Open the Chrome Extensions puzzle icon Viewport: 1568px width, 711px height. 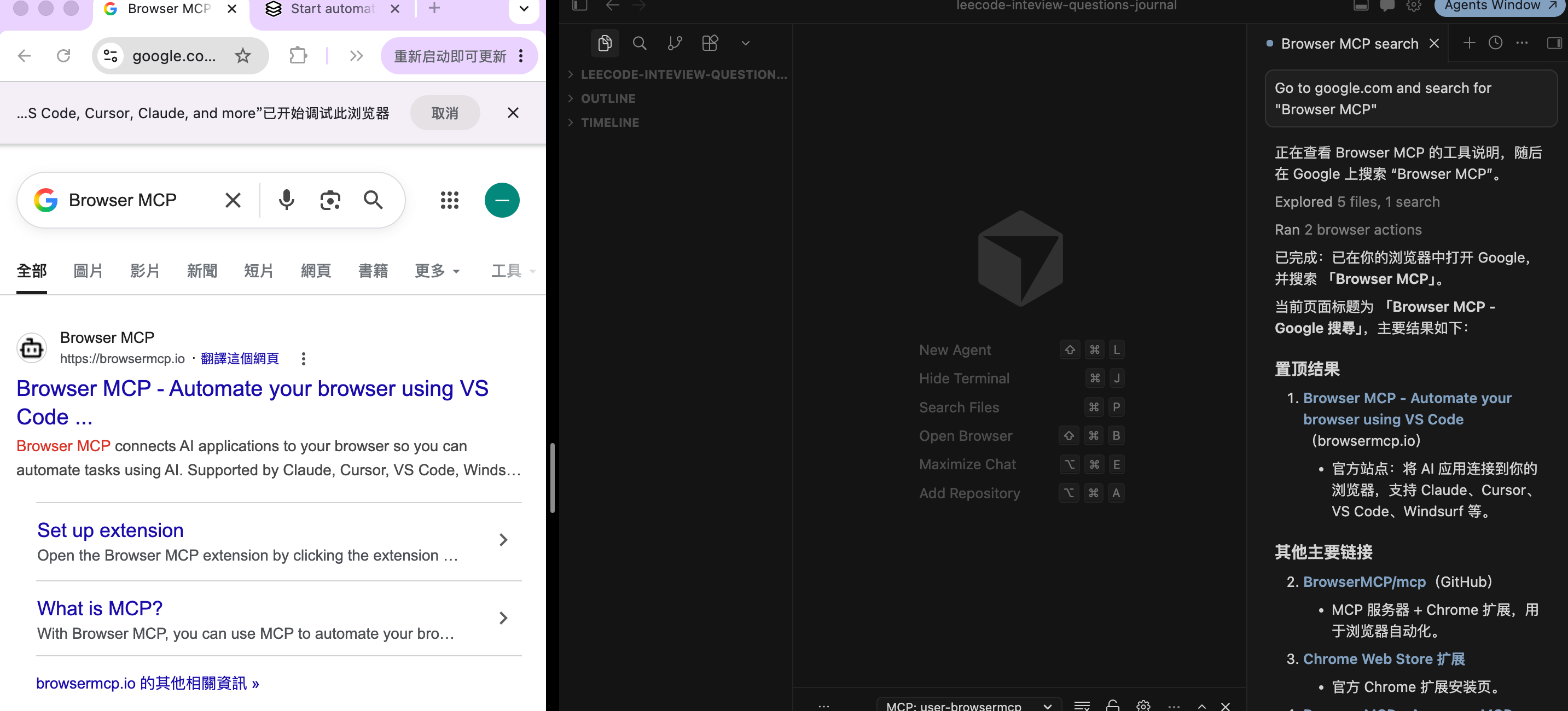coord(298,56)
